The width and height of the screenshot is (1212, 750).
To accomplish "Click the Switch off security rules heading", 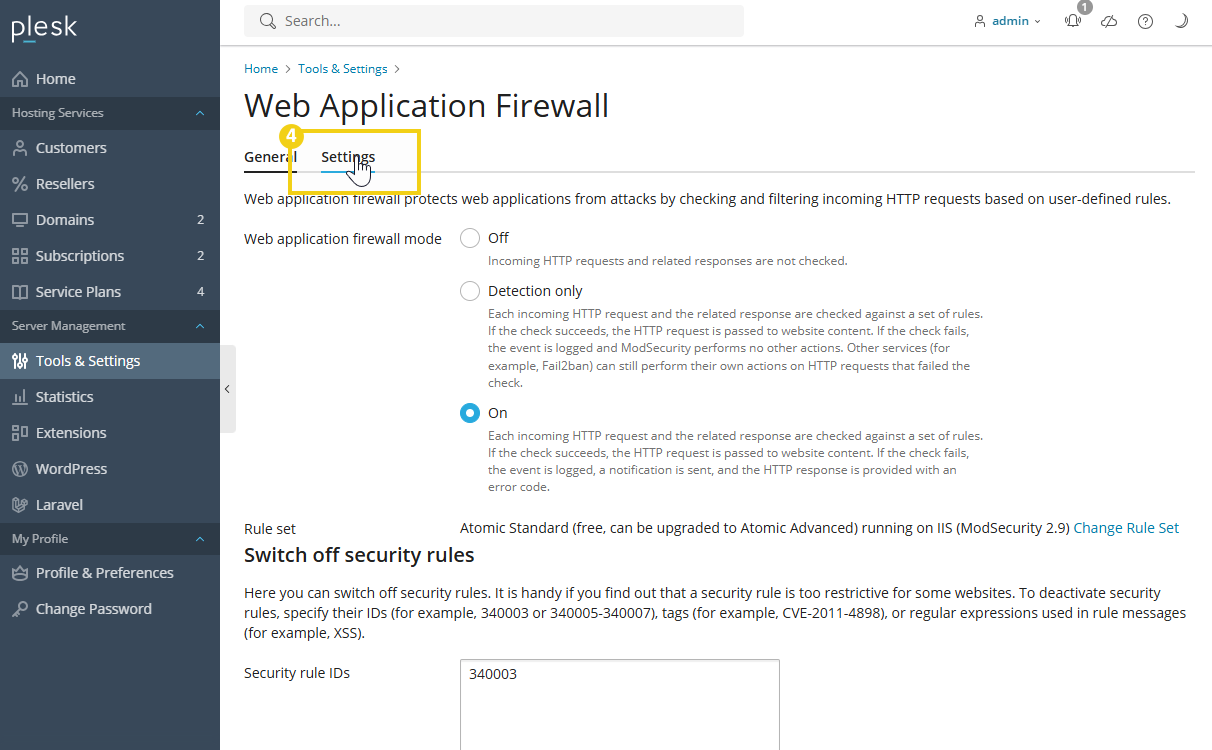I will point(359,555).
